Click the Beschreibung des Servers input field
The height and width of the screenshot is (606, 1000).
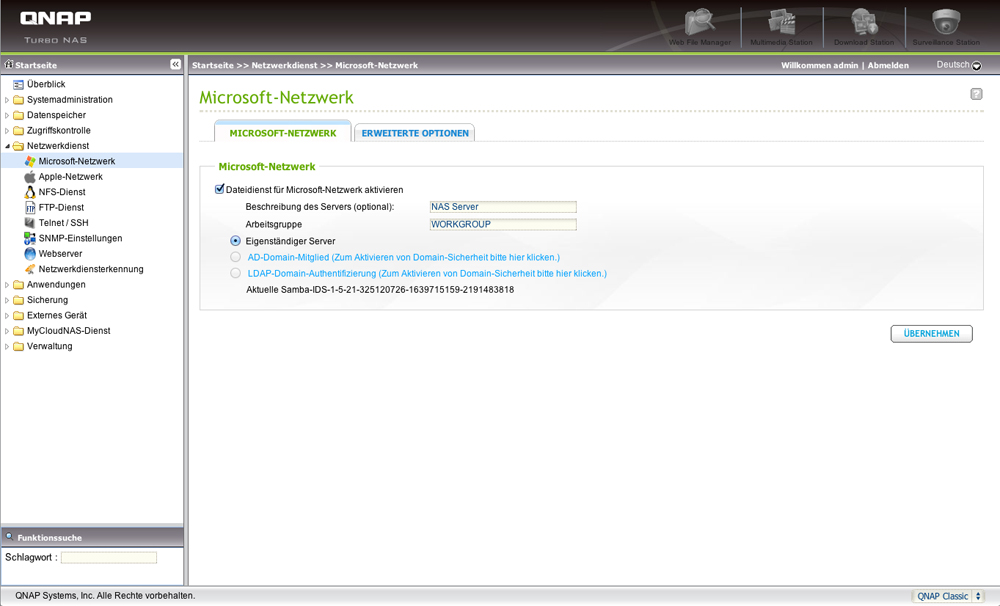click(x=503, y=207)
